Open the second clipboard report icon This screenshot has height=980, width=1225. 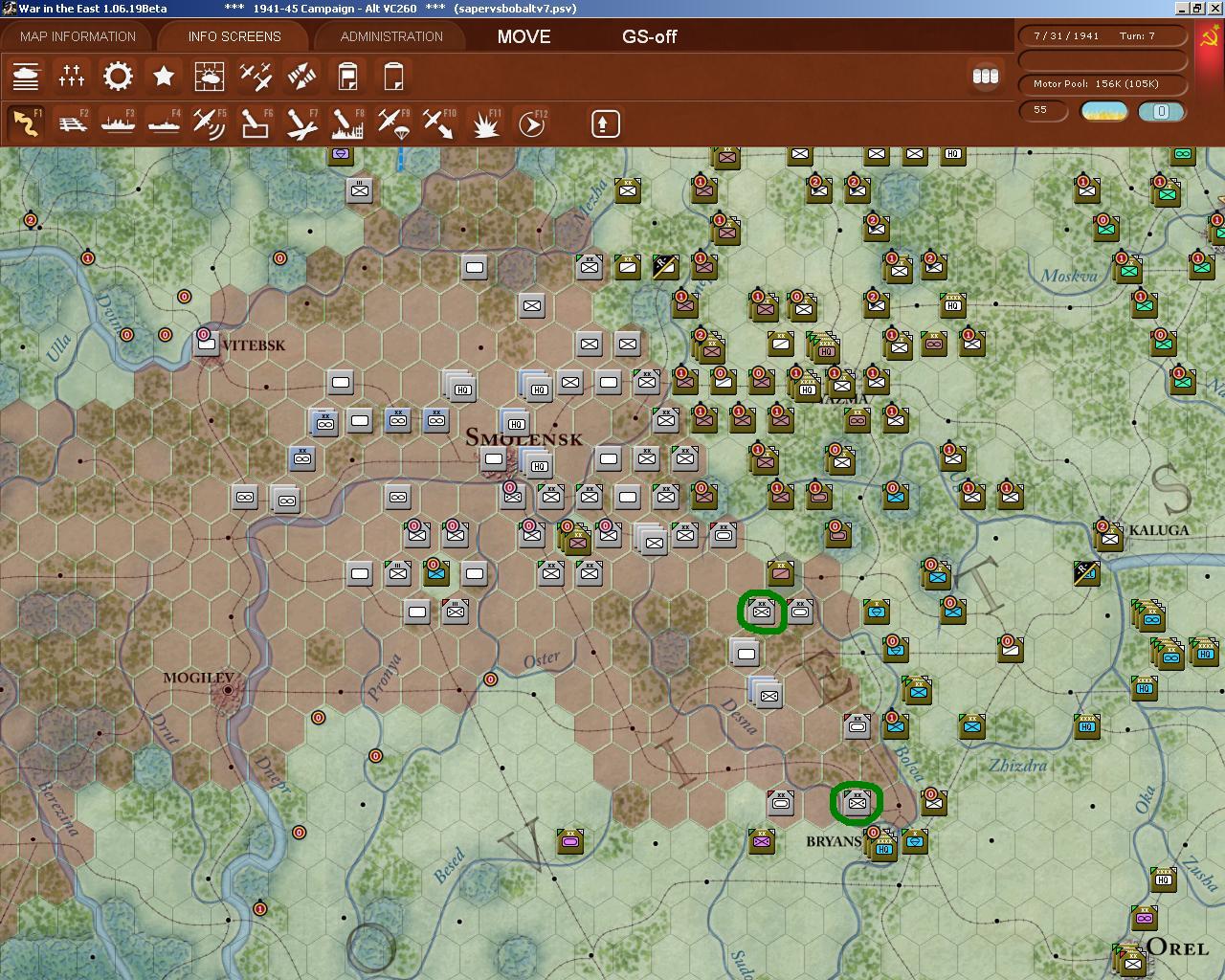[393, 76]
